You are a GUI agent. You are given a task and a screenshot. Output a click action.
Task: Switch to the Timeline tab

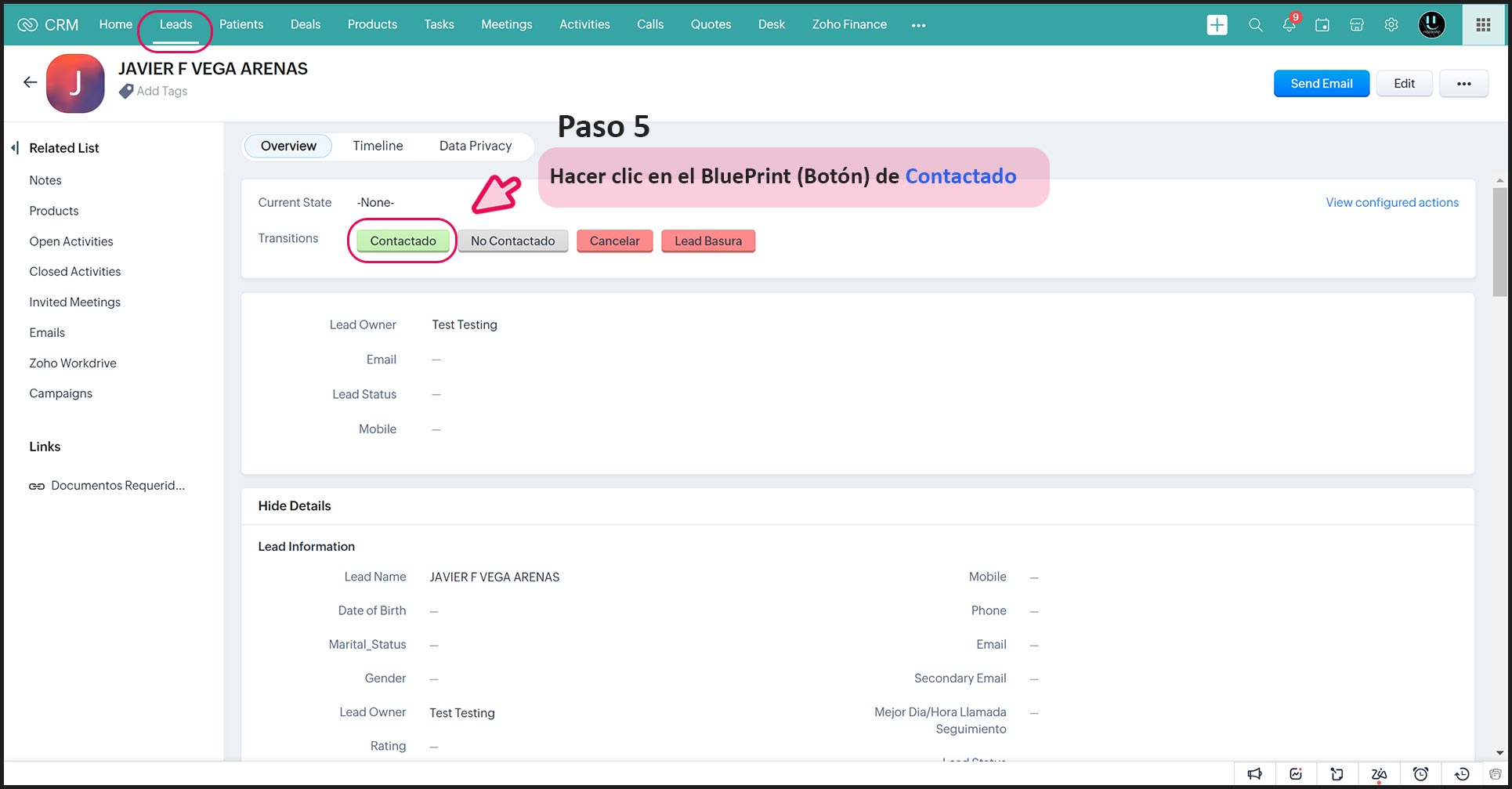click(x=378, y=146)
